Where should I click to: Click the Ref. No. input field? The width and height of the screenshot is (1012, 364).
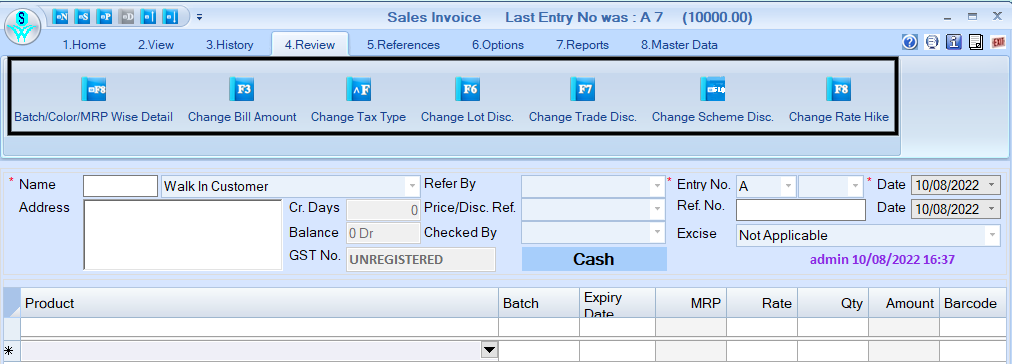(x=800, y=210)
